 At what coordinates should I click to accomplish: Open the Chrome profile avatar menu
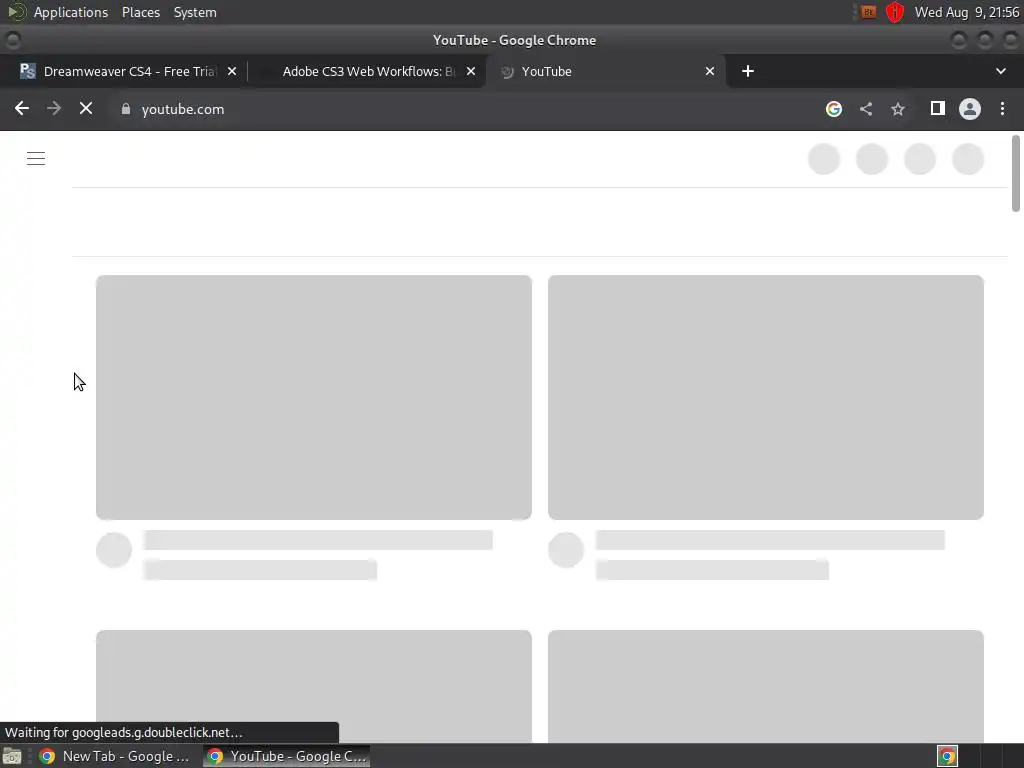pyautogui.click(x=970, y=109)
